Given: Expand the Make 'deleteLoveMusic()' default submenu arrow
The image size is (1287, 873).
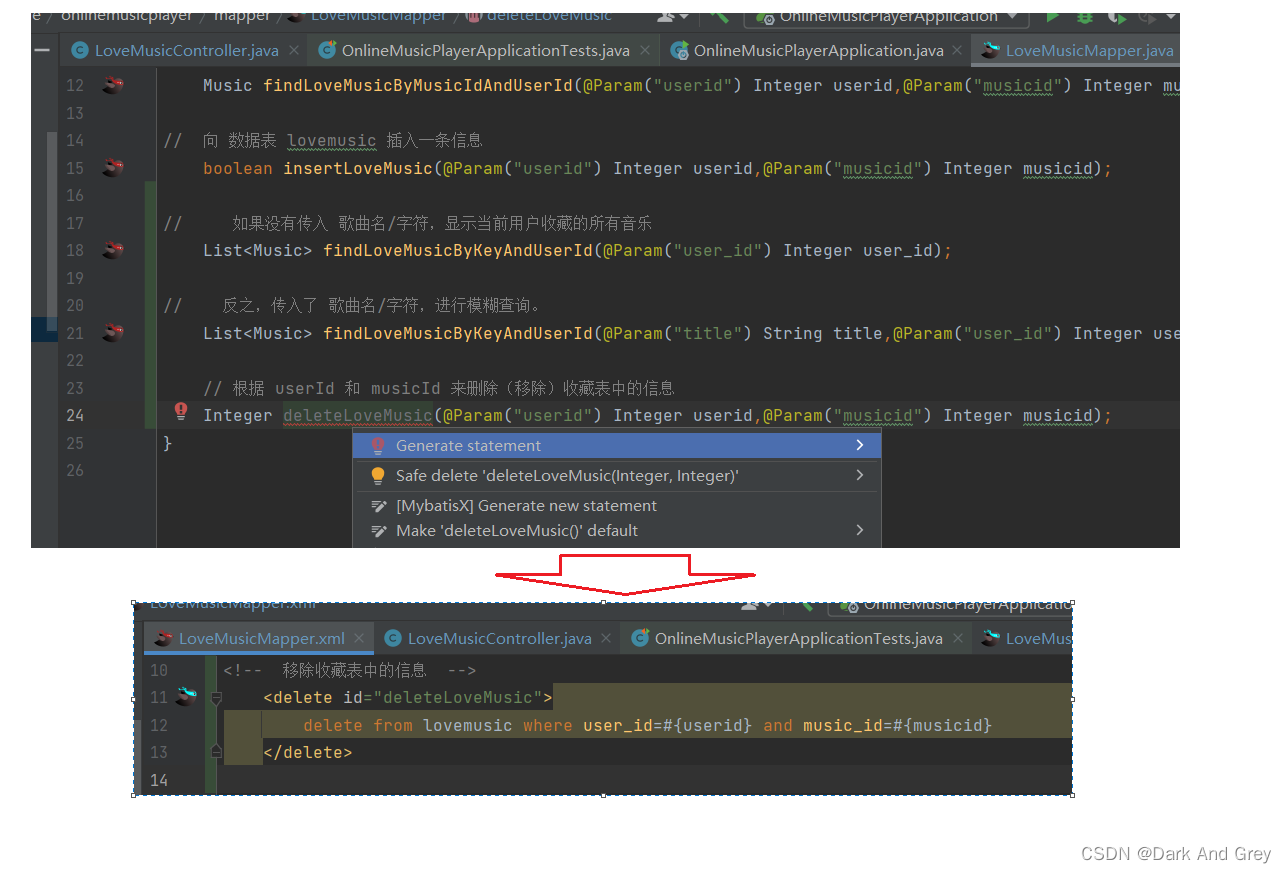Looking at the screenshot, I should [x=860, y=530].
